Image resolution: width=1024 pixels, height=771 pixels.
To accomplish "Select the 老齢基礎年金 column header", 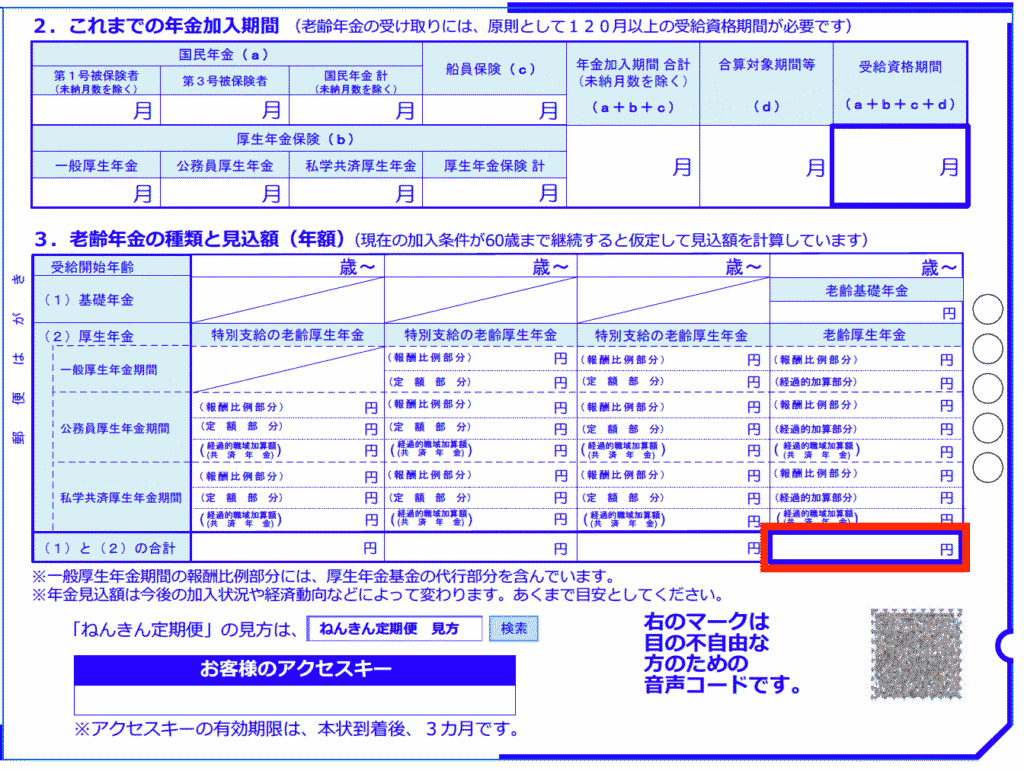I will tap(867, 291).
